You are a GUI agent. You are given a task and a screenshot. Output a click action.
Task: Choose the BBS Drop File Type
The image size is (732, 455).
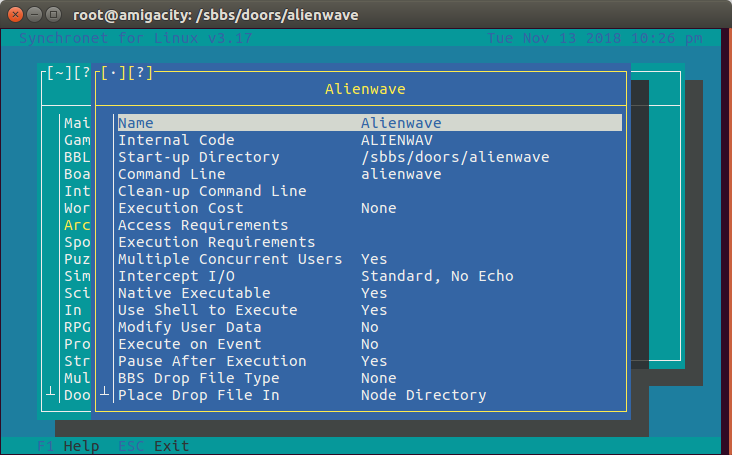pos(370,378)
